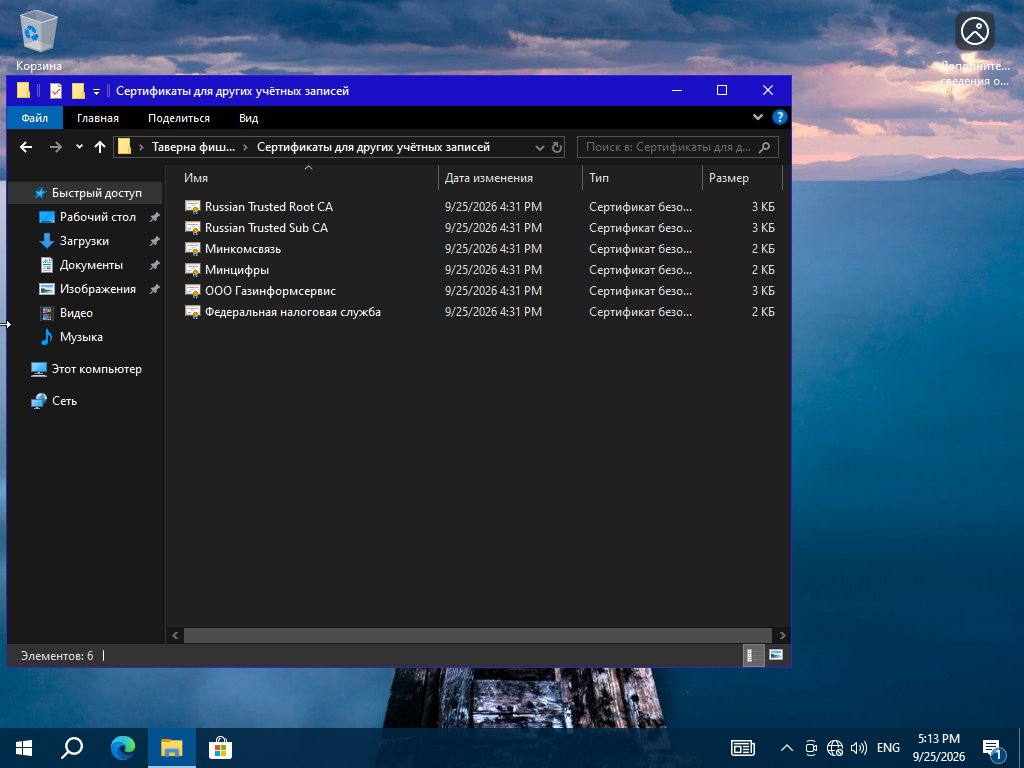Switch to large icons view in status bar

pyautogui.click(x=776, y=655)
